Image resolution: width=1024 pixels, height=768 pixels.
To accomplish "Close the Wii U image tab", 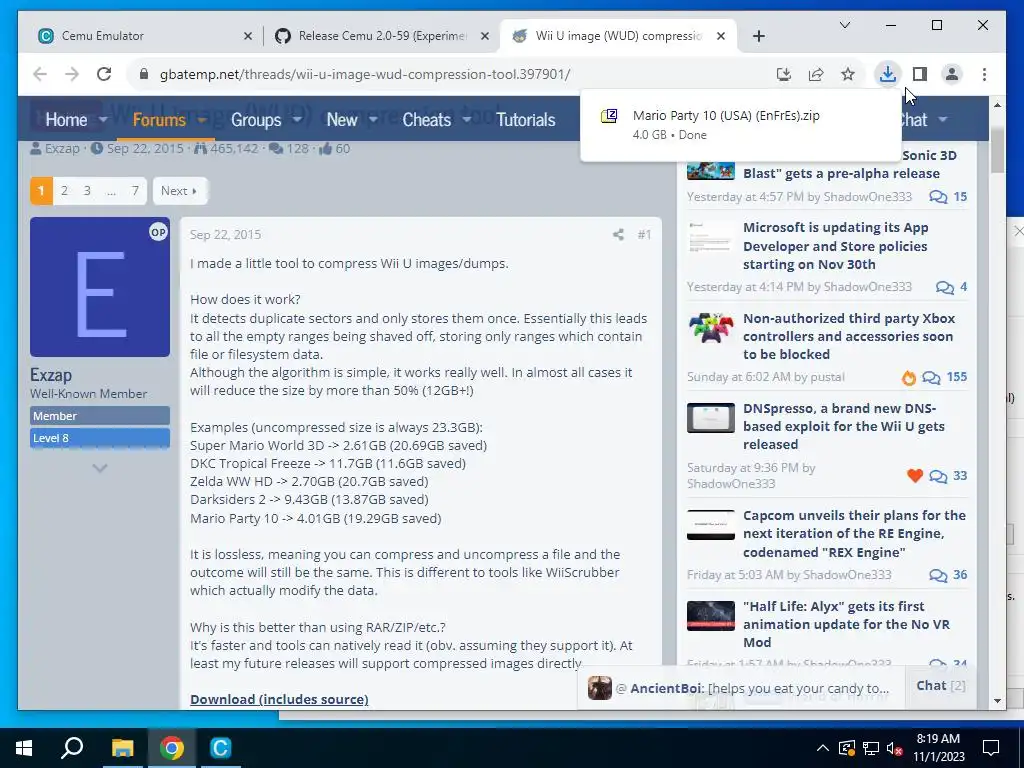I will click(721, 36).
